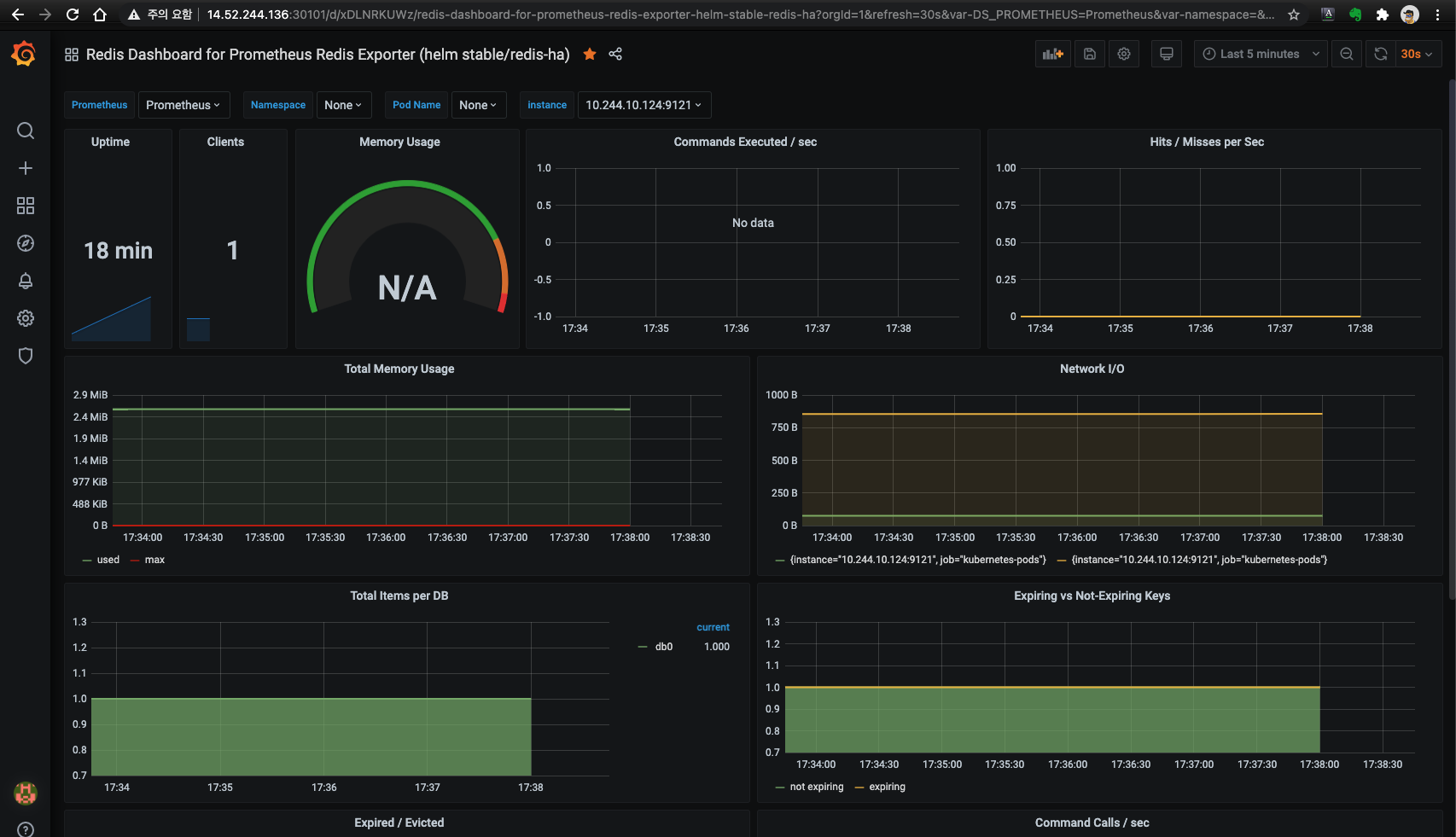The image size is (1456, 837).
Task: Toggle the second Network I/O legend series
Action: [x=1199, y=560]
